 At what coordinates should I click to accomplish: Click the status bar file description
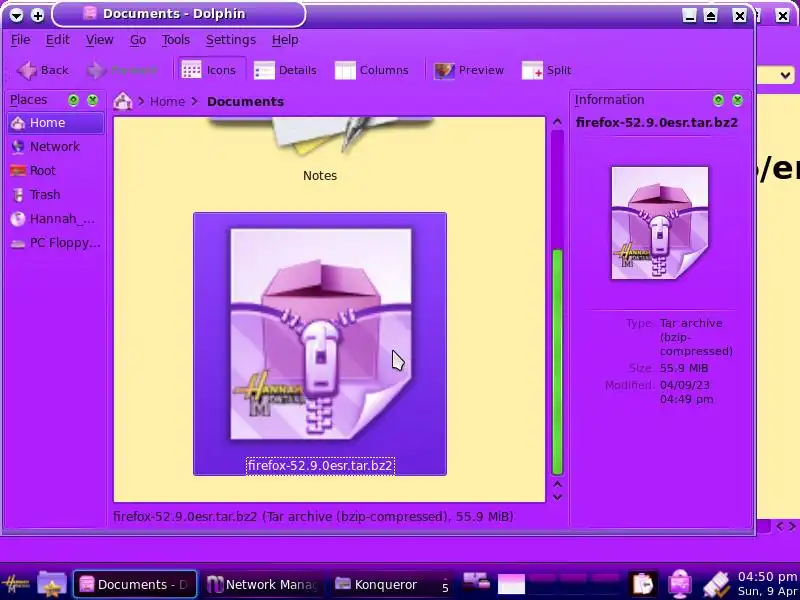pos(313,517)
